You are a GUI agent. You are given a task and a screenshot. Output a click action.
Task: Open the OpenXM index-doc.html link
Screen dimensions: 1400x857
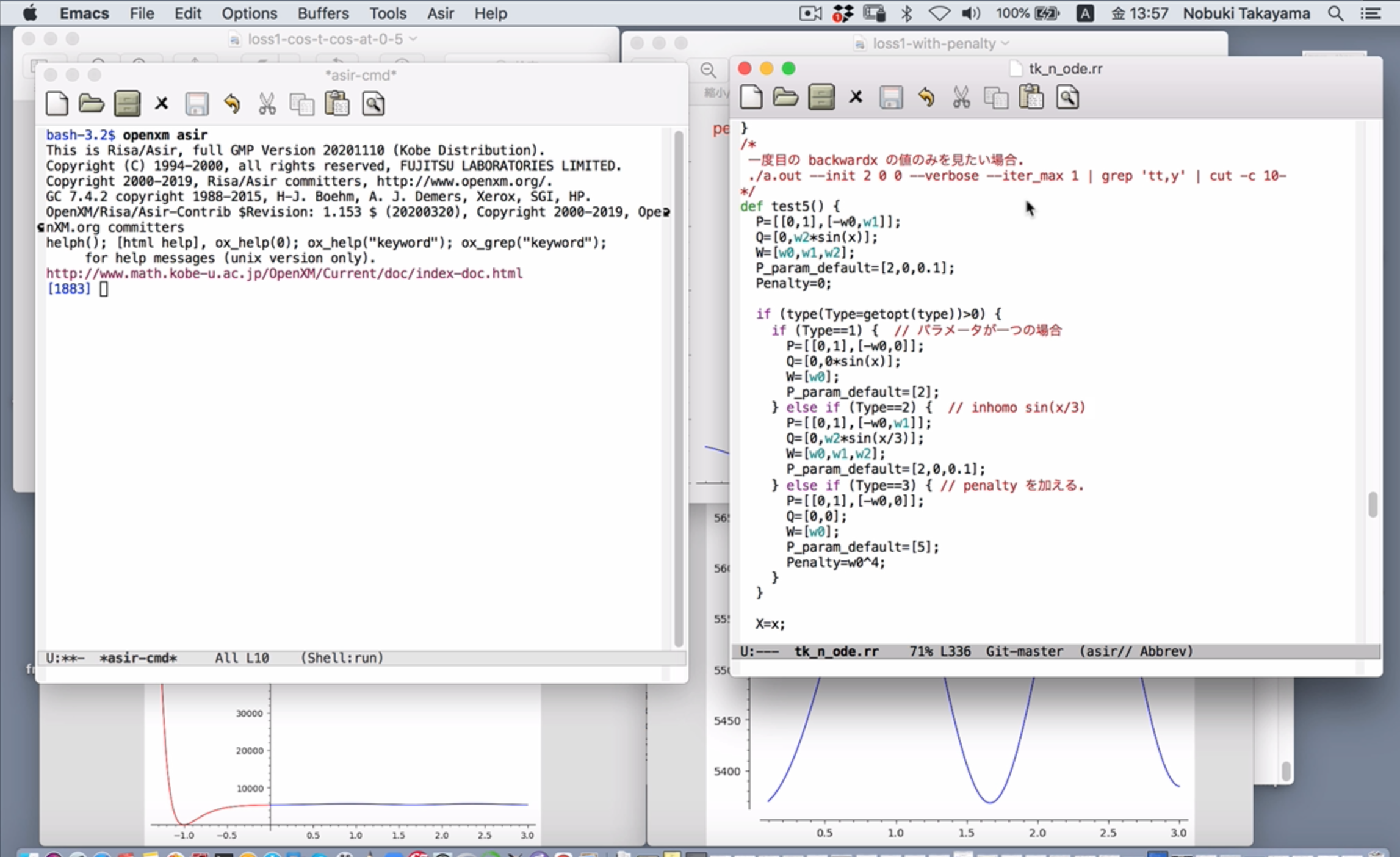click(284, 273)
